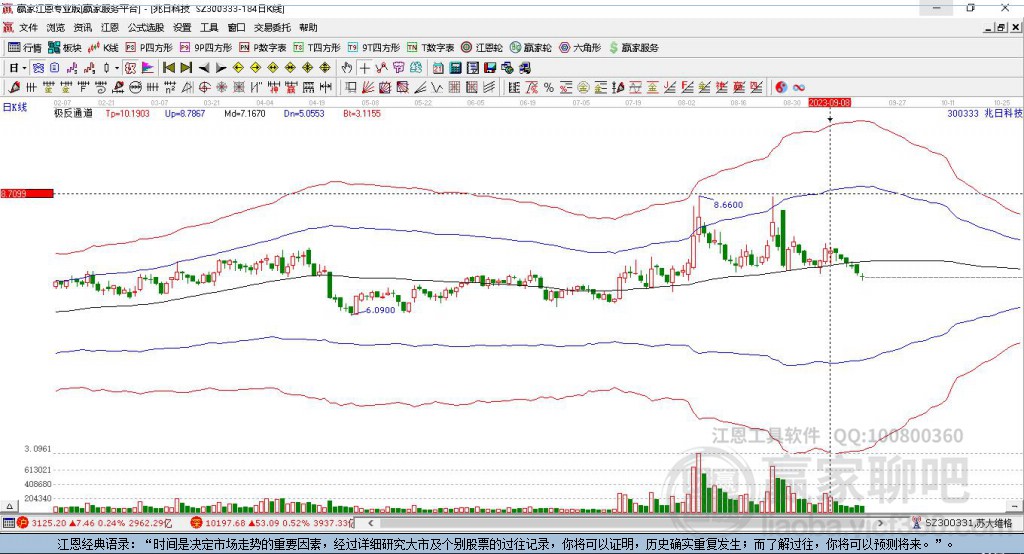The width and height of the screenshot is (1024, 554).
Task: Click the Md=7.1670 indicator value
Action: (x=245, y=114)
